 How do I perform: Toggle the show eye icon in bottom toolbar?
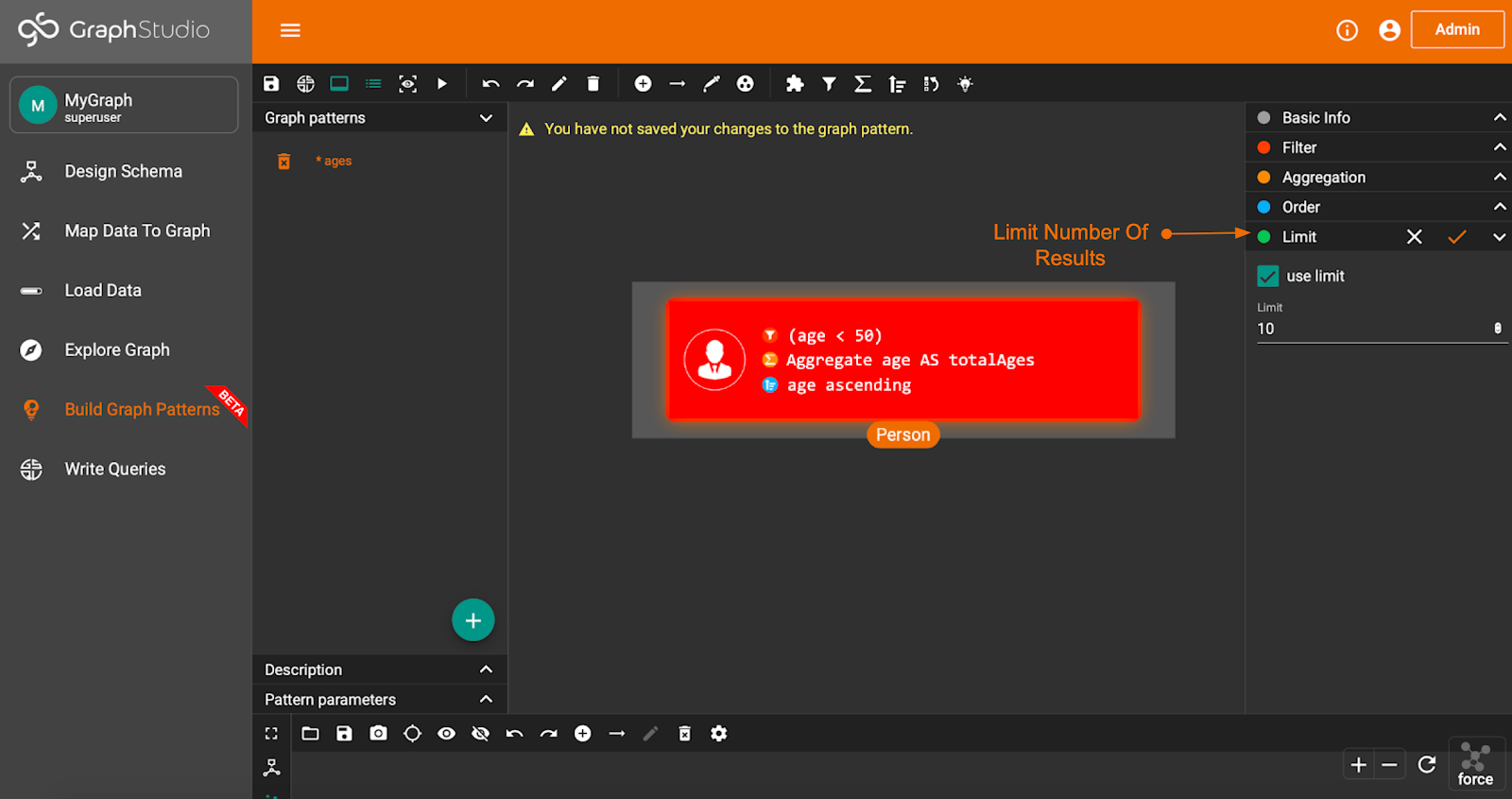[446, 734]
